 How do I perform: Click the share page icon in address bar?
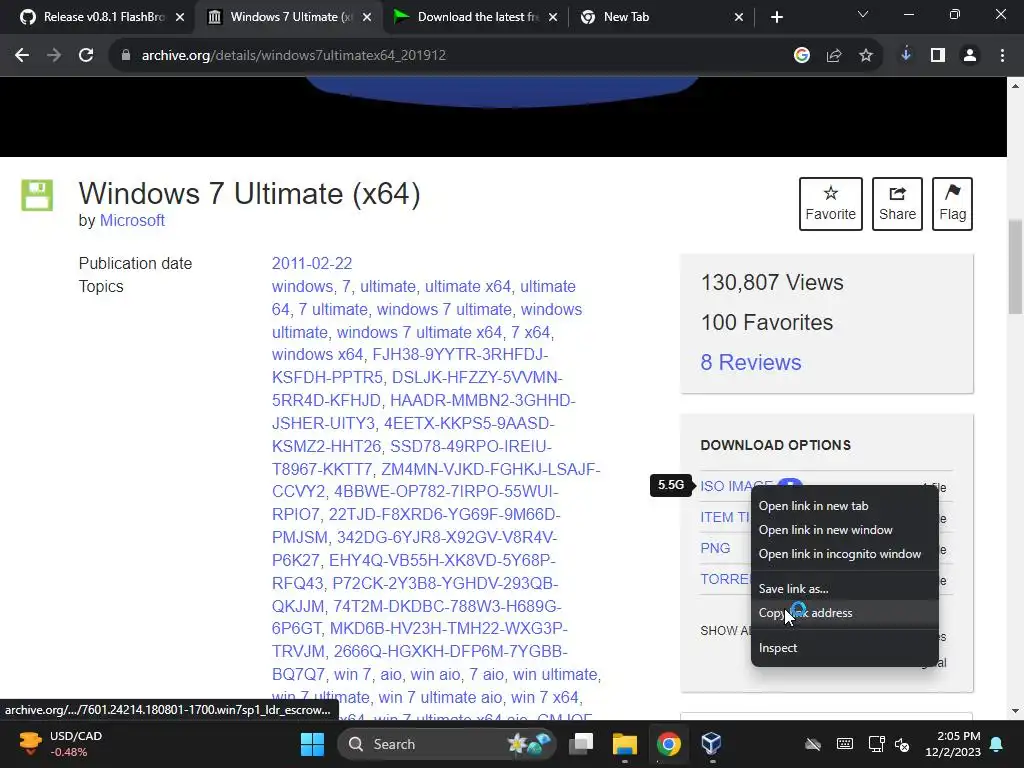point(834,56)
